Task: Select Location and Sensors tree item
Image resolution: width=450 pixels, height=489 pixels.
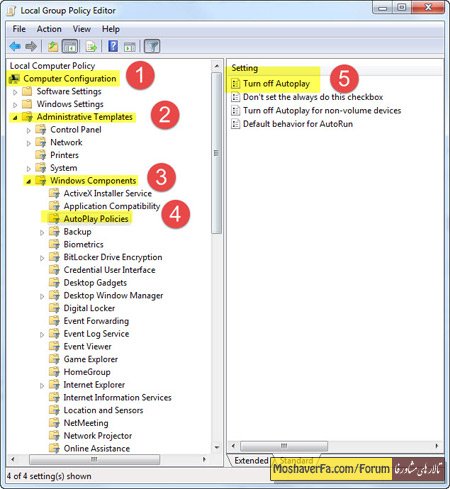Action: pyautogui.click(x=103, y=410)
